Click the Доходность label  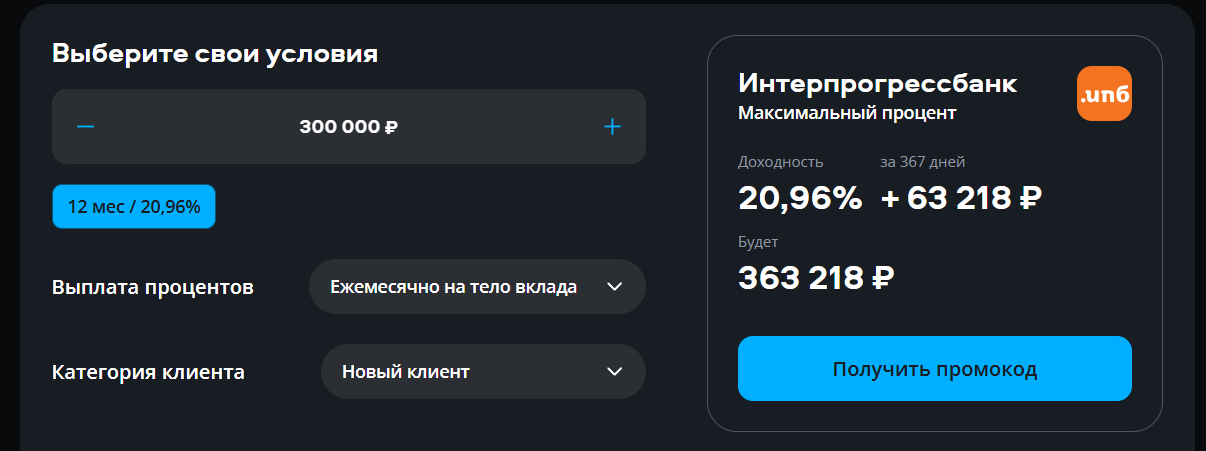[x=781, y=161]
